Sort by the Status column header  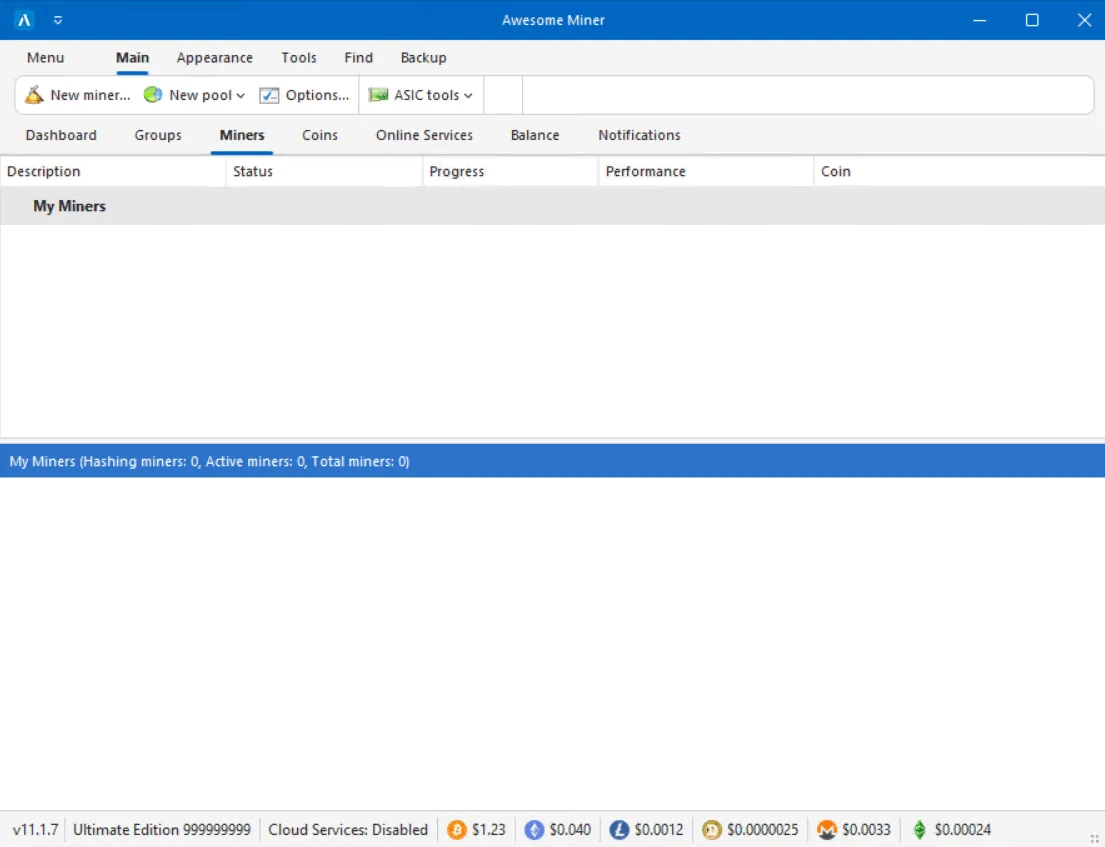[324, 171]
